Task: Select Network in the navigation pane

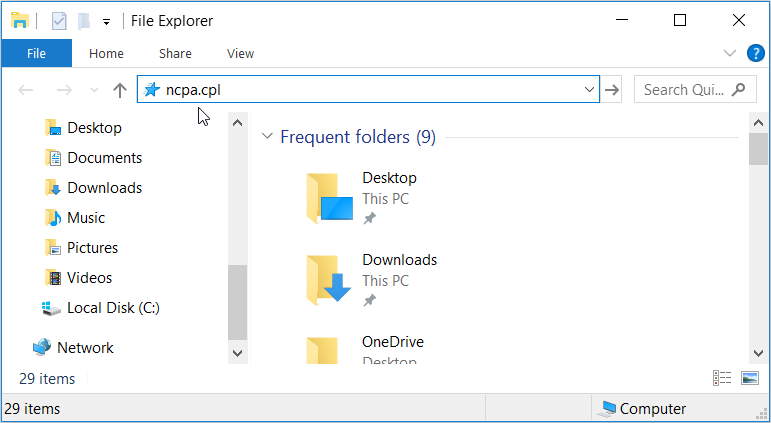Action: coord(85,348)
